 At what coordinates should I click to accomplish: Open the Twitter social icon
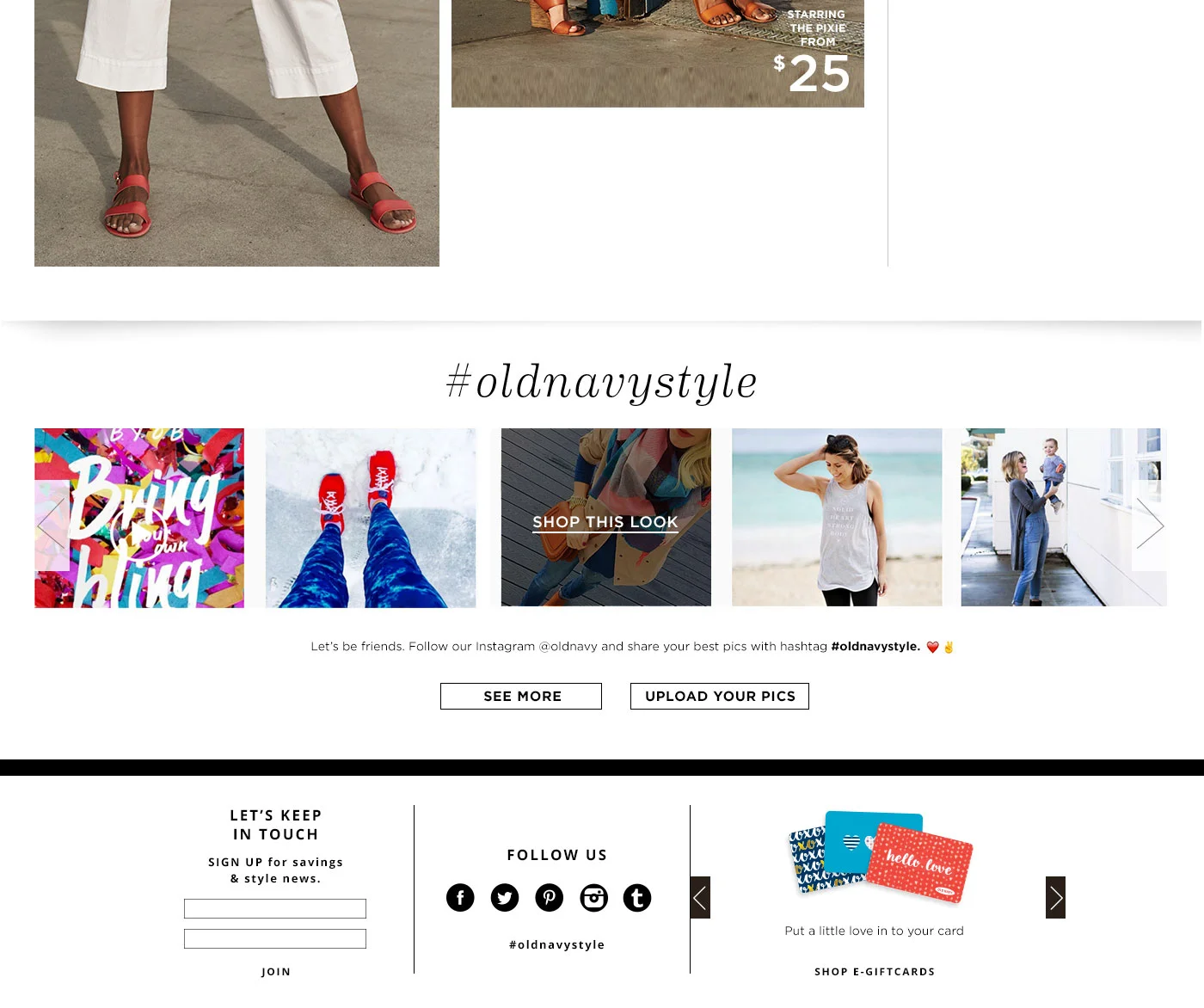pos(505,898)
